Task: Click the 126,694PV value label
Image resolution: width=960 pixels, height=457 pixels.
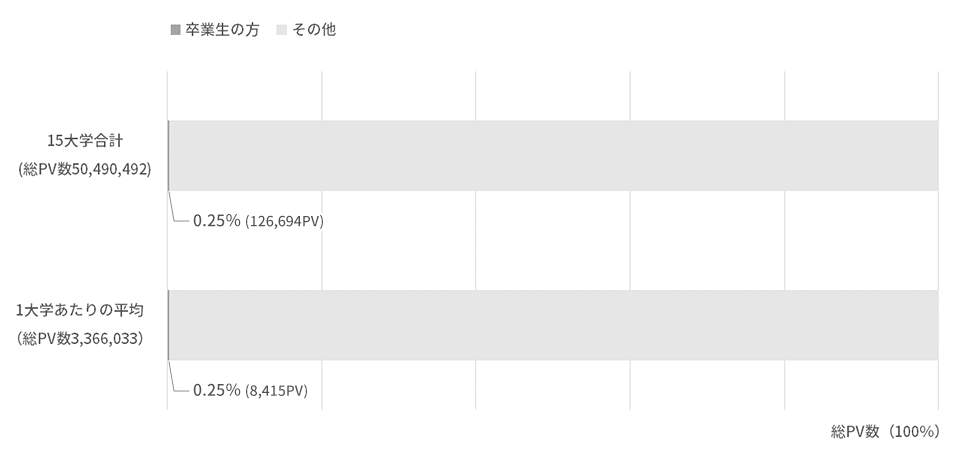Action: (x=284, y=222)
